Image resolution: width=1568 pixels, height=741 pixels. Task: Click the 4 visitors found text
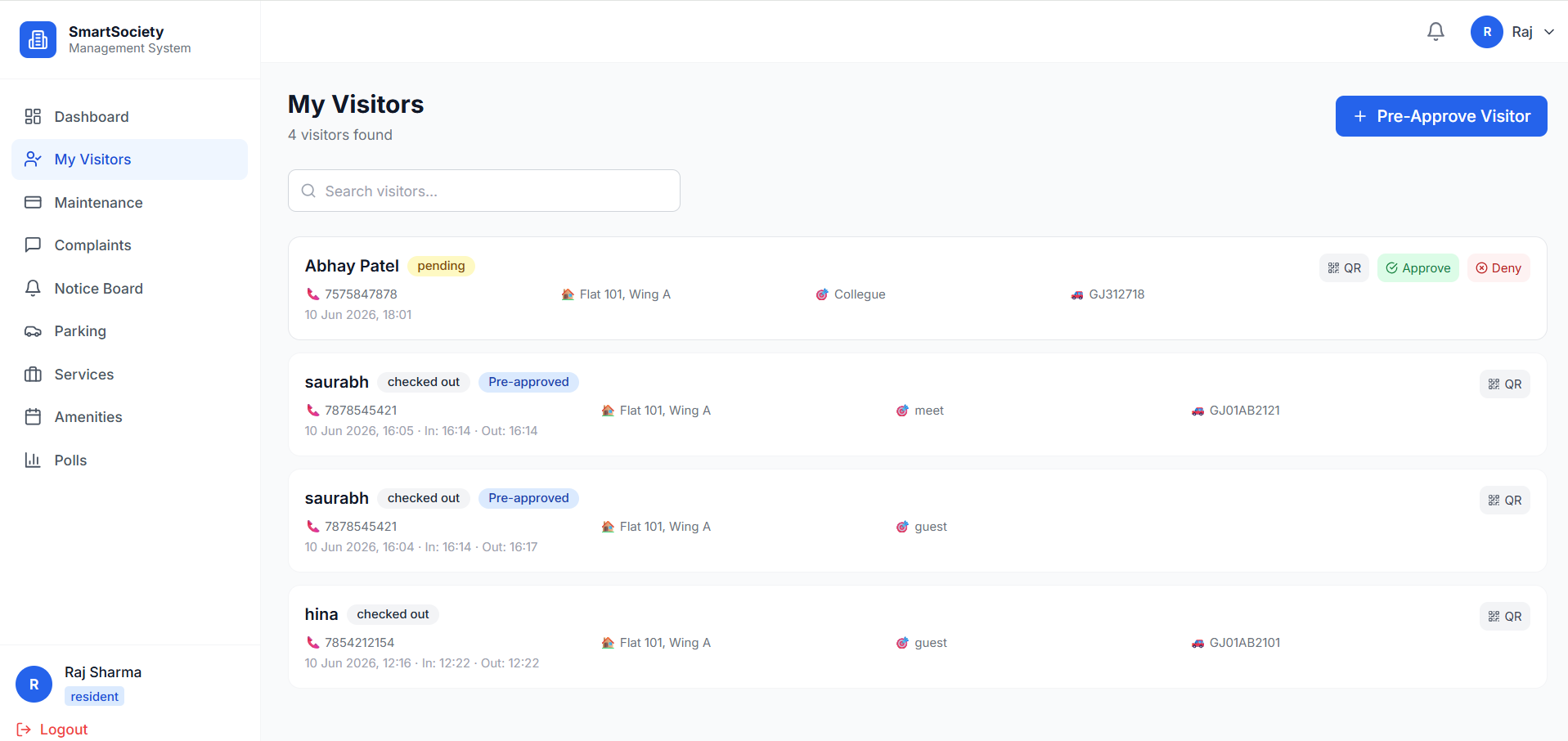tap(340, 135)
